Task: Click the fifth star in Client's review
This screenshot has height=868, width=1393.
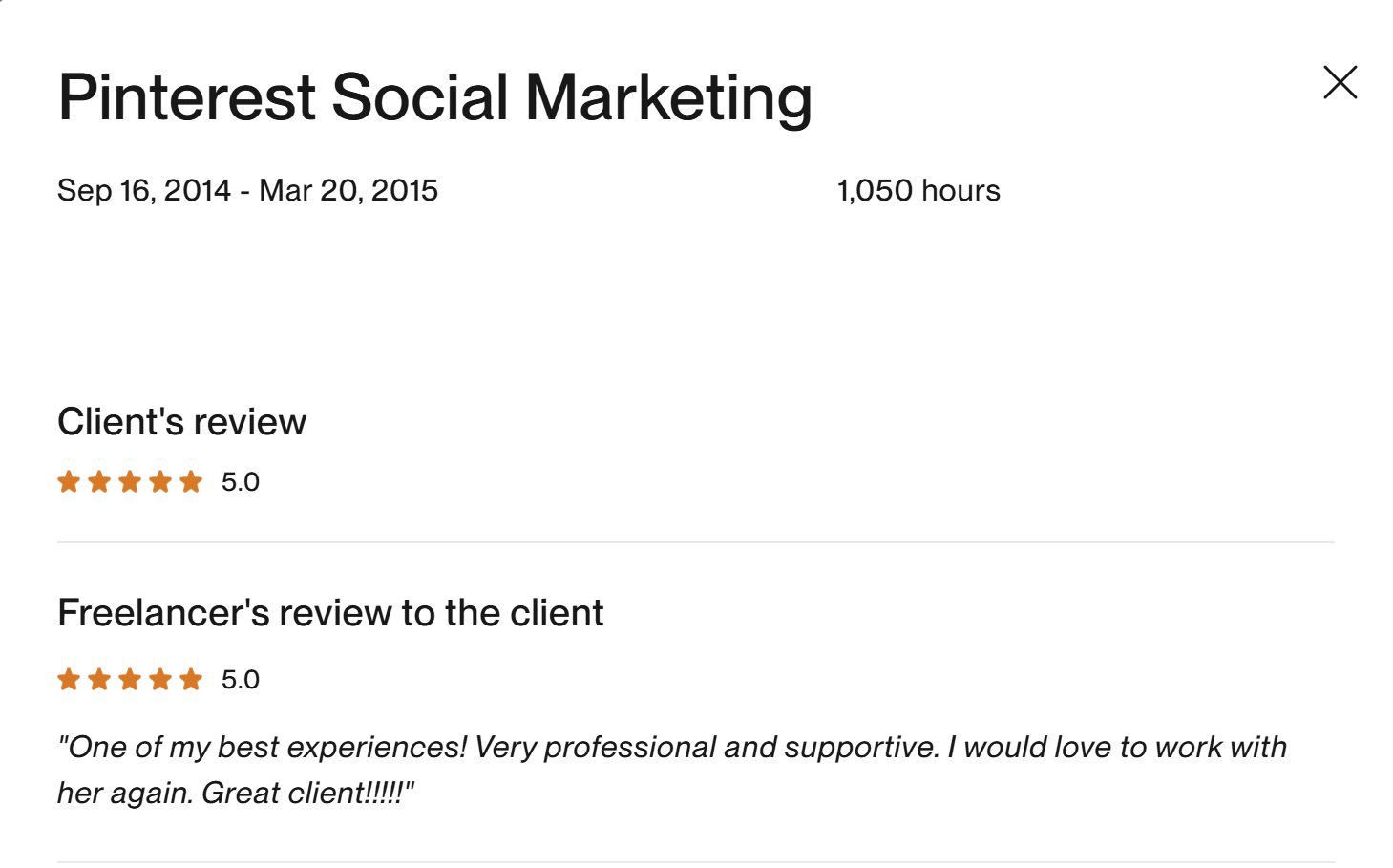Action: click(191, 482)
